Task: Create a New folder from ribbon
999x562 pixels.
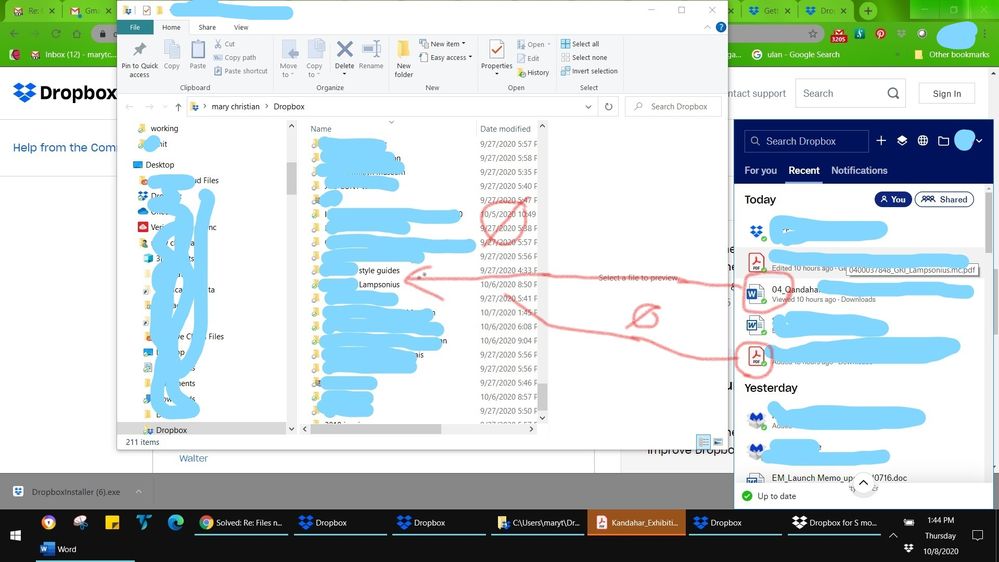Action: [x=403, y=59]
